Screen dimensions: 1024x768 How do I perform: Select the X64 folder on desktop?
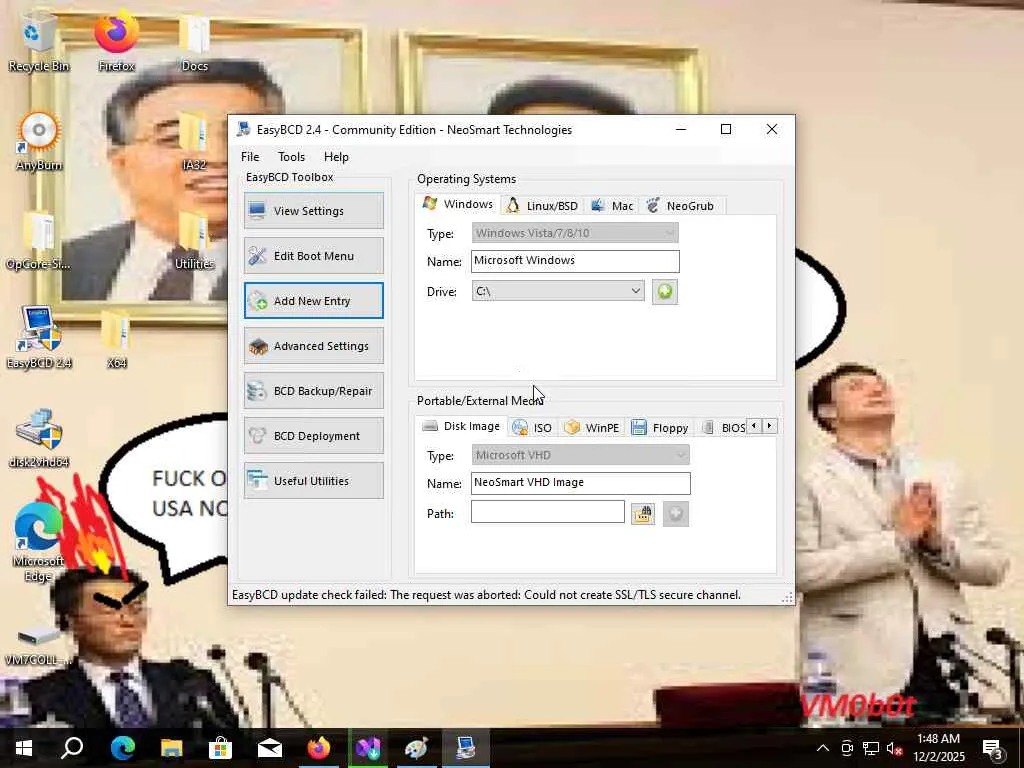(116, 340)
